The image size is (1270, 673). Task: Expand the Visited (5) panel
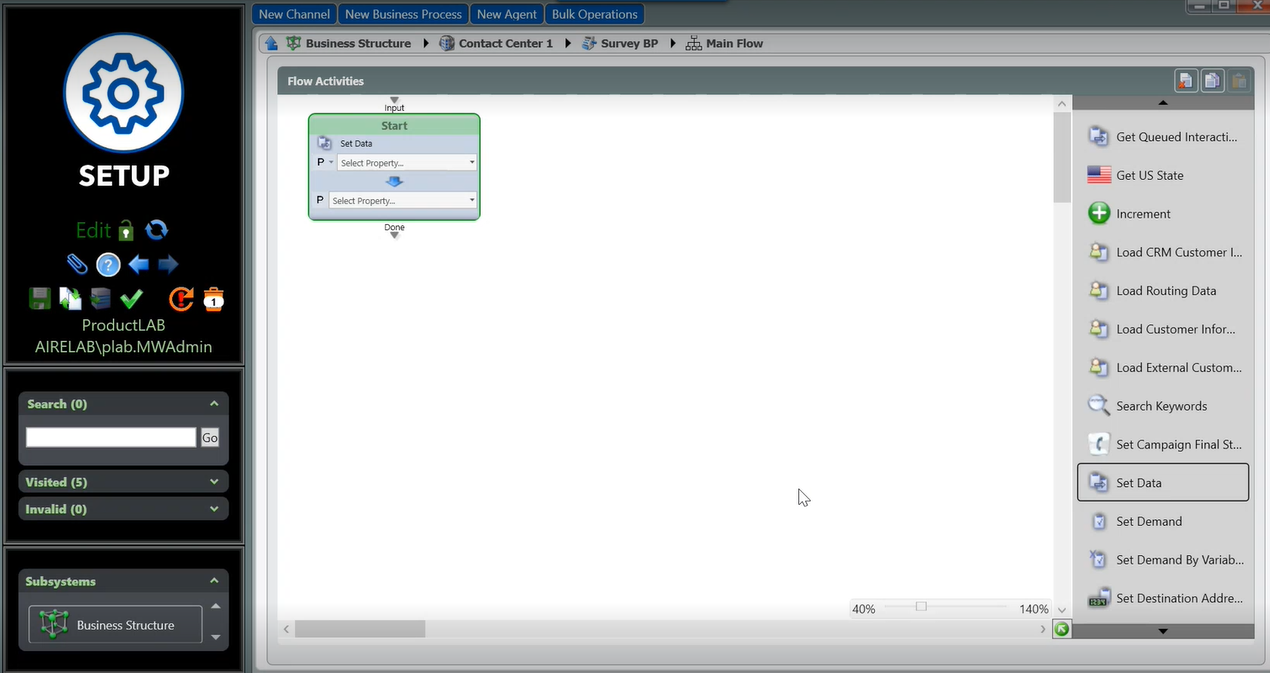coord(214,482)
